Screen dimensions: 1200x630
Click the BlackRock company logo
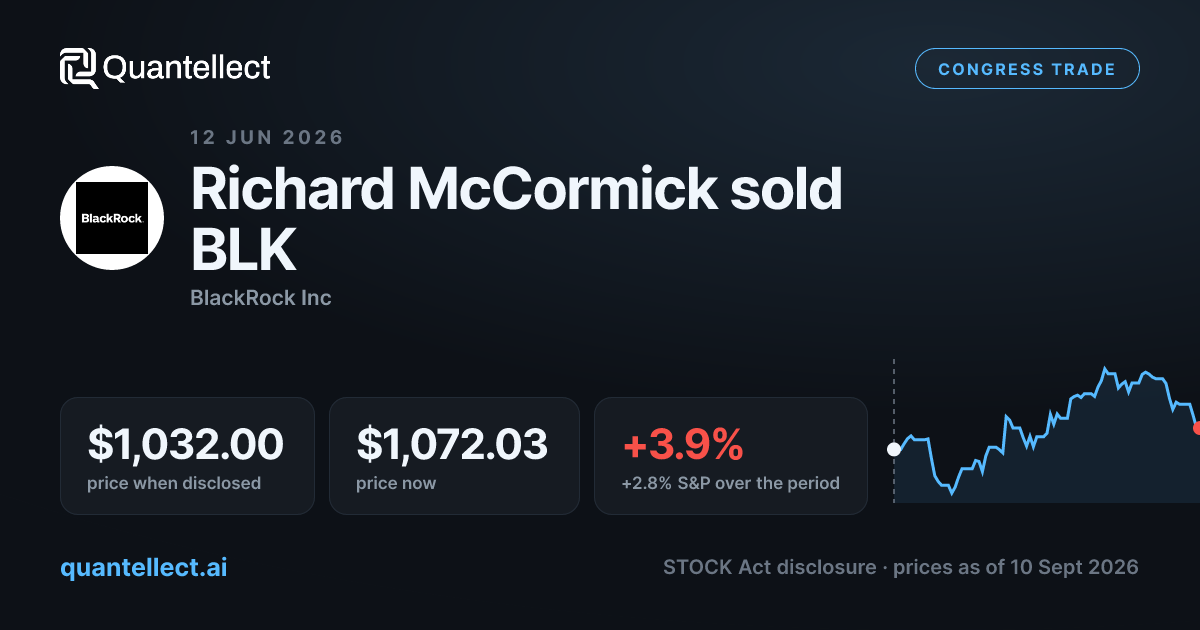pyautogui.click(x=112, y=218)
